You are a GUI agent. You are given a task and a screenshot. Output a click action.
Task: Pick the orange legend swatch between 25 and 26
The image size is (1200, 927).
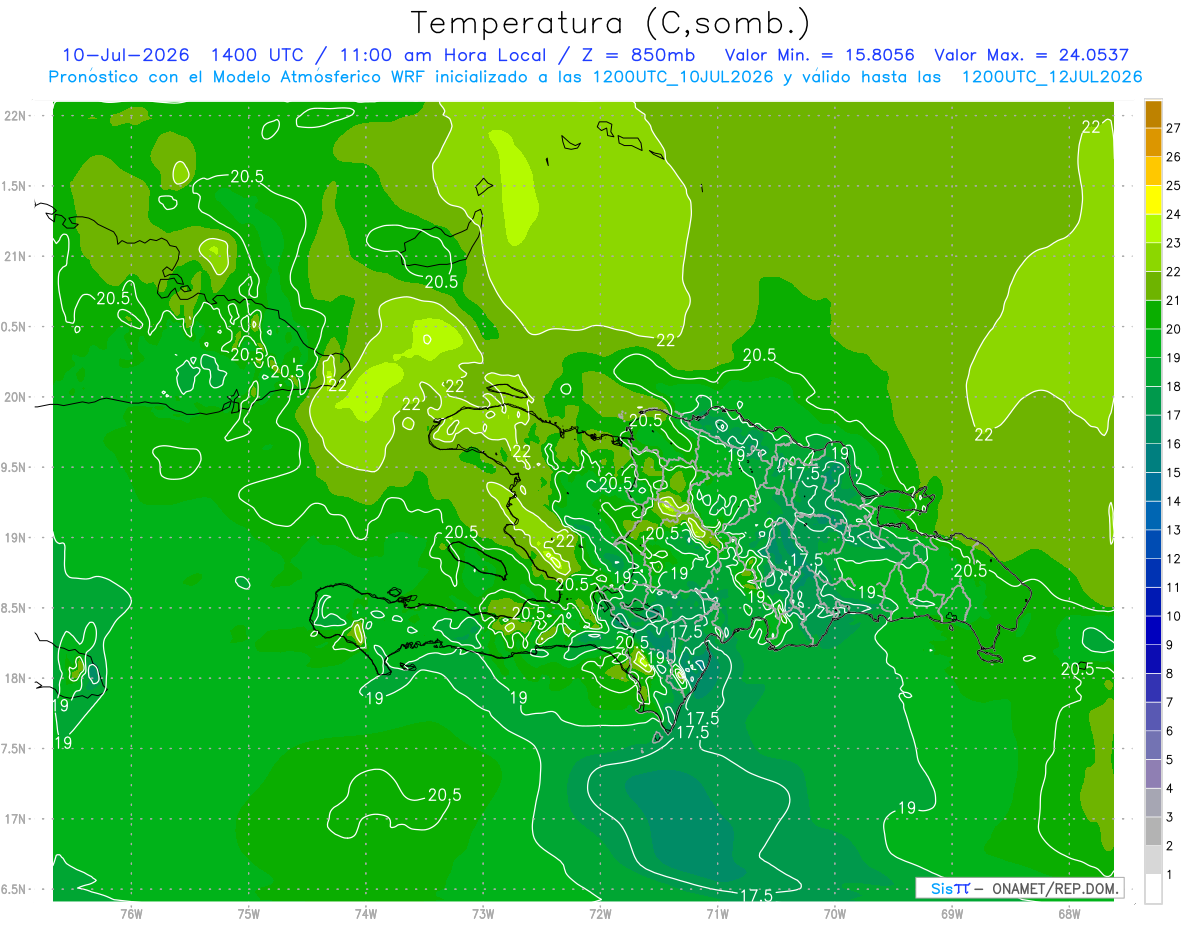click(x=1153, y=171)
